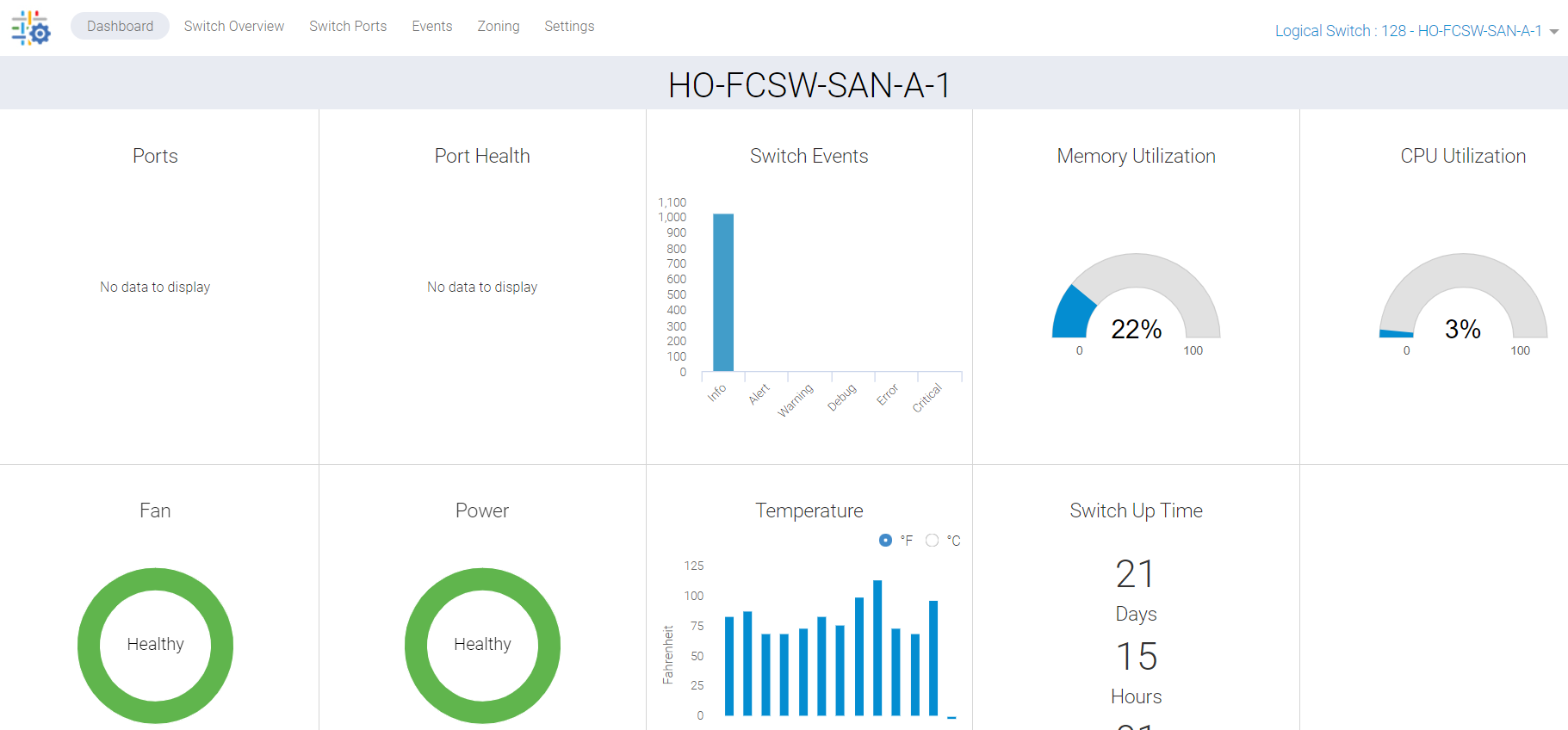Switch to the Switch Overview tab
Screen dimensions: 1568x730
(233, 26)
